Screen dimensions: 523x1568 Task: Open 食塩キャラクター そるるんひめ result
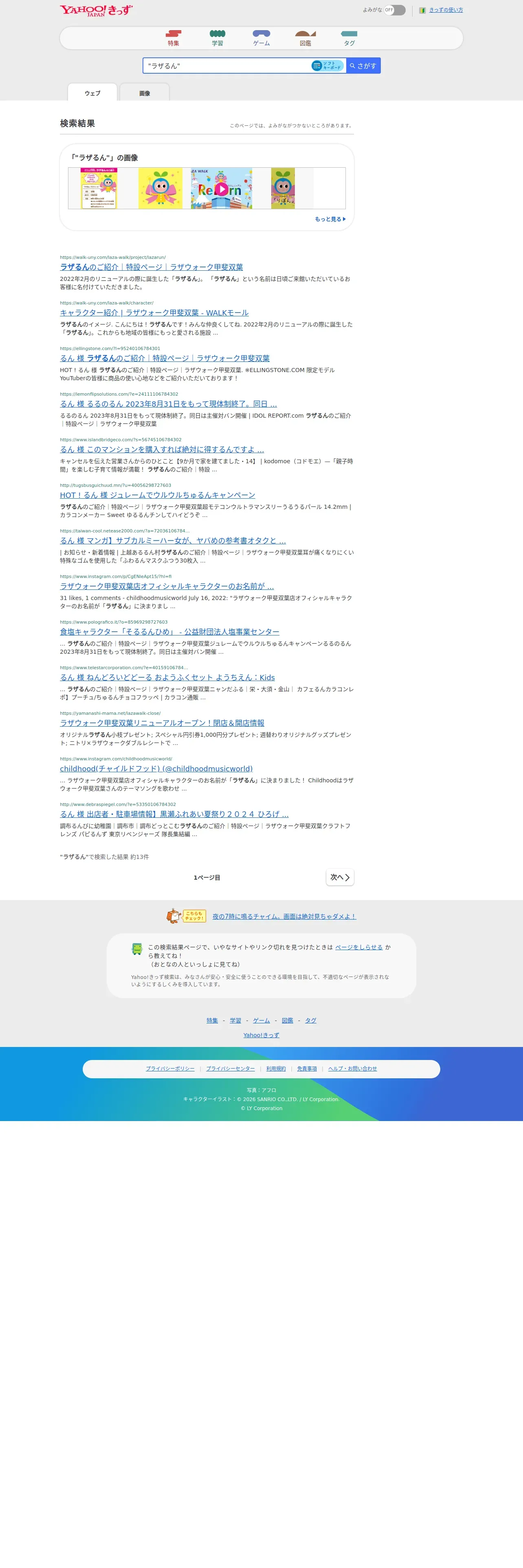(x=169, y=632)
